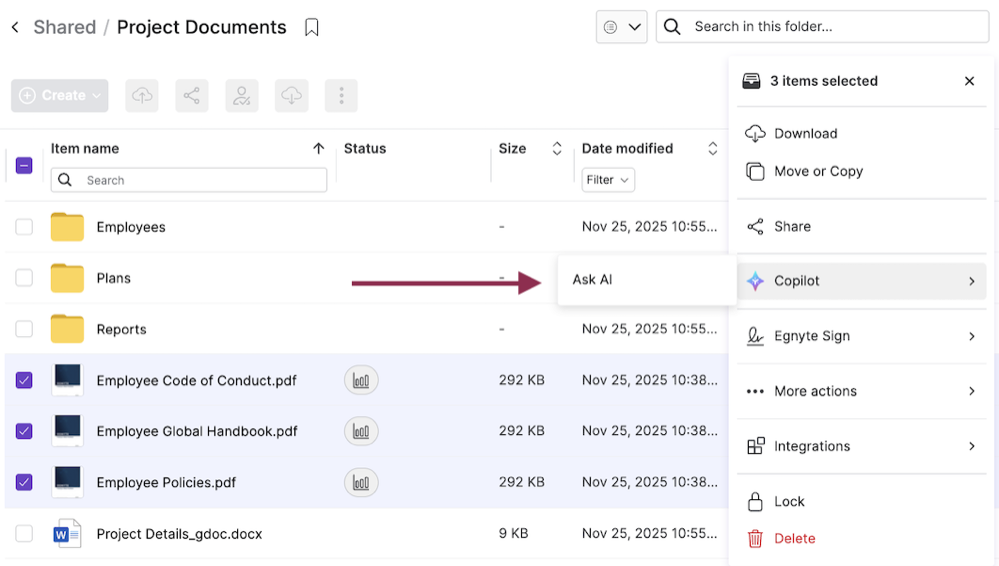This screenshot has width=999, height=566.
Task: Toggle the select-all checkbox in header
Action: [24, 166]
